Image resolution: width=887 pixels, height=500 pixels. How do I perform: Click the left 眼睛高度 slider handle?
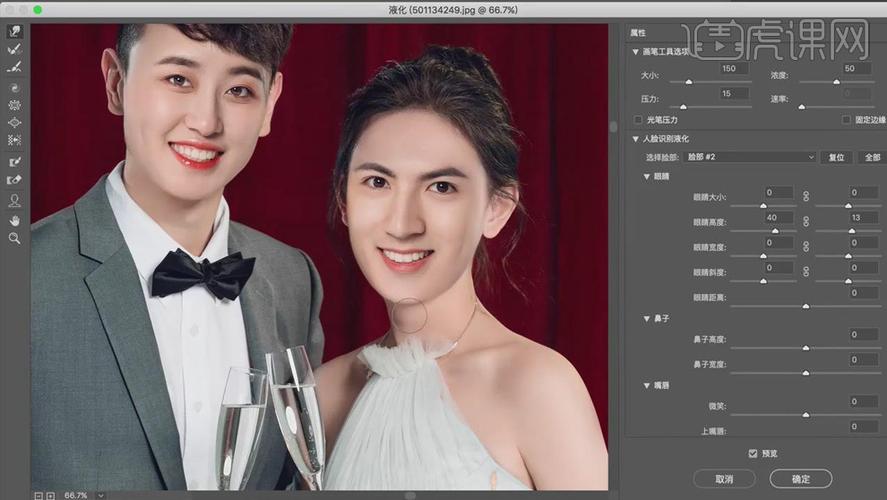[x=776, y=231]
